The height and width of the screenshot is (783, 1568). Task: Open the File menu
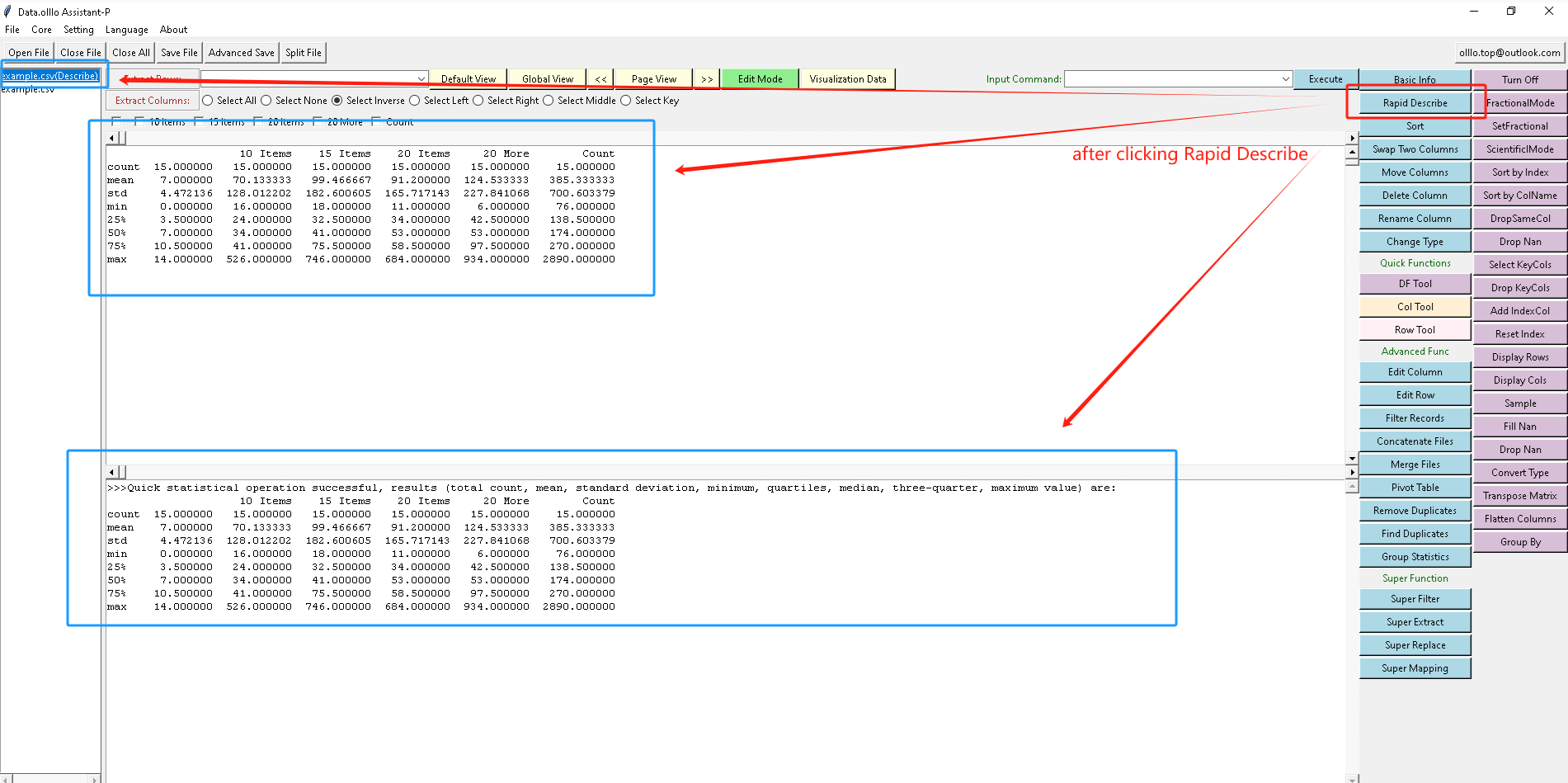12,30
